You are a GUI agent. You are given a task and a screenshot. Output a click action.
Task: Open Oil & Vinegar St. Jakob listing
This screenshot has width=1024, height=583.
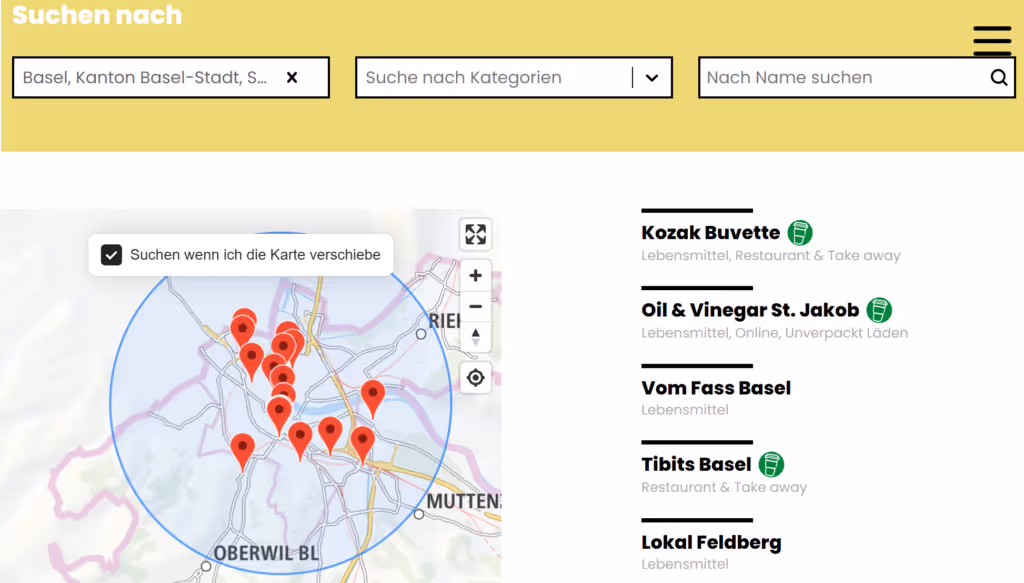[750, 310]
